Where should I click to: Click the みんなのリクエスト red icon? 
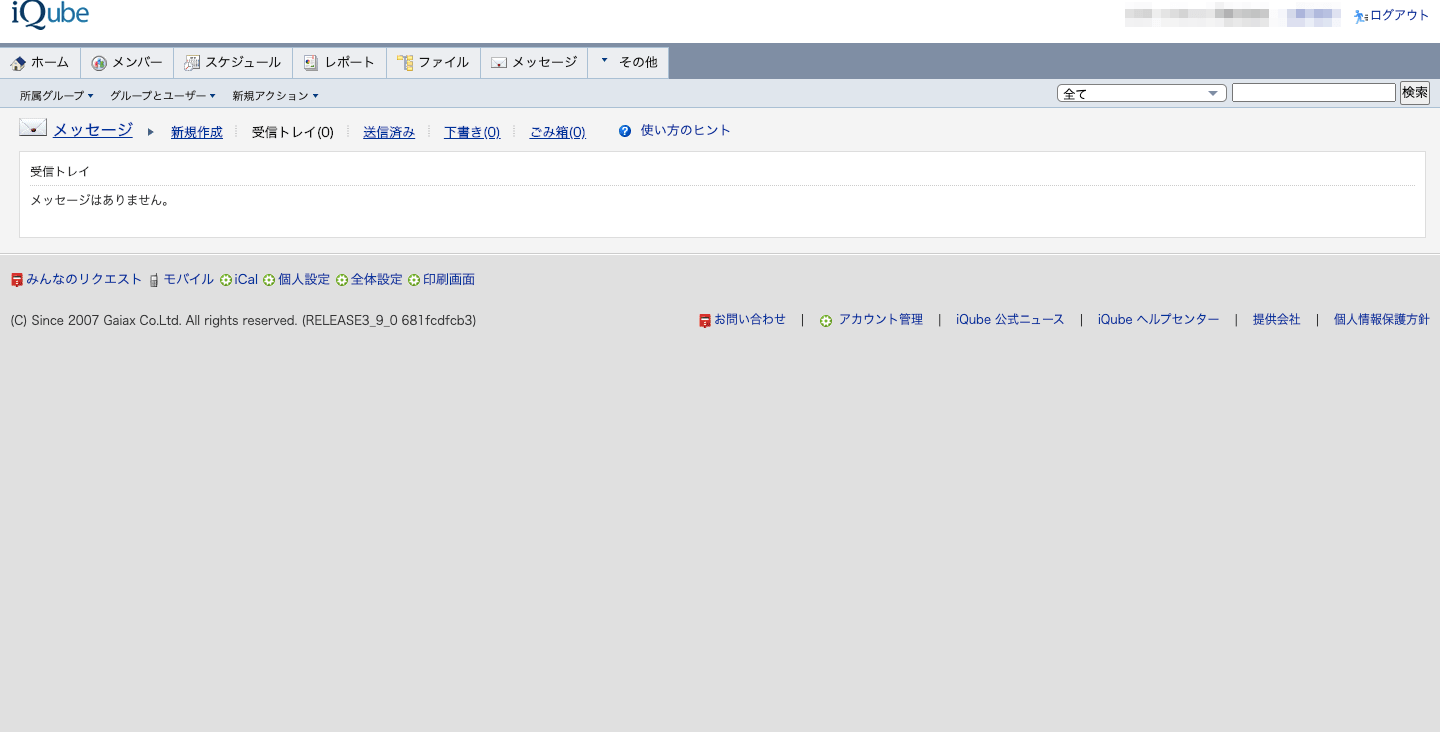point(17,281)
